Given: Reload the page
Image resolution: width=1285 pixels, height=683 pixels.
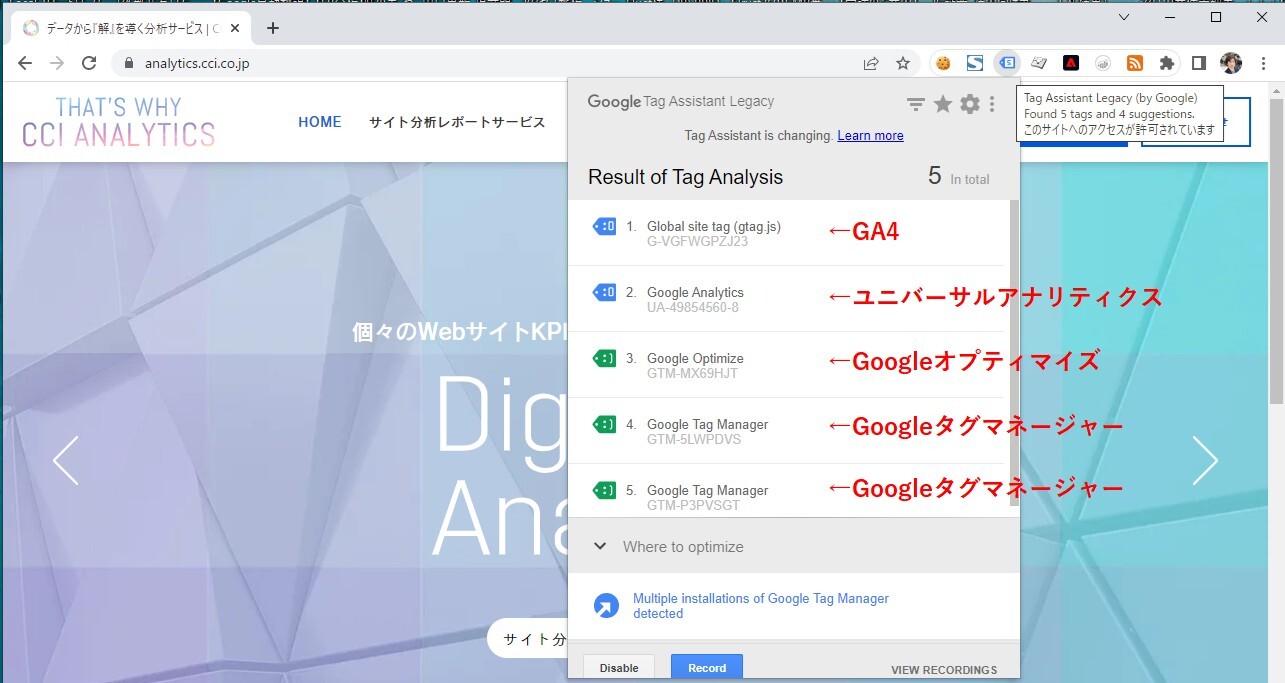Looking at the screenshot, I should pyautogui.click(x=89, y=63).
